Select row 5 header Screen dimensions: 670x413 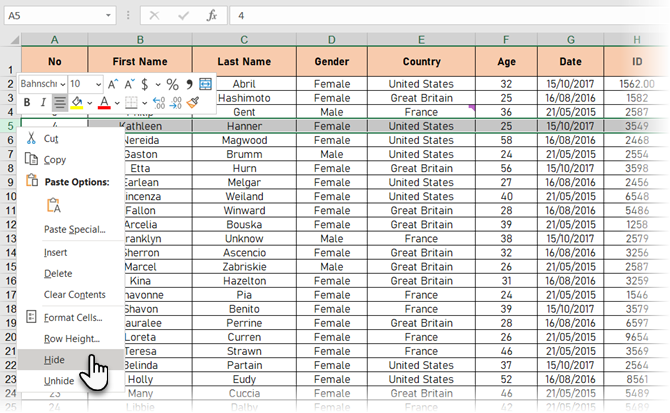tap(10, 126)
